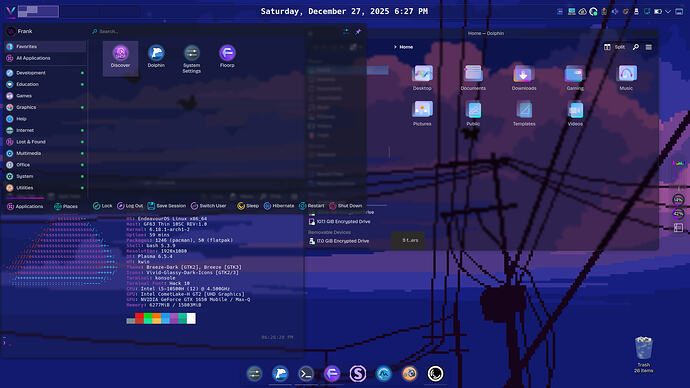Click the Sleep button
Image resolution: width=690 pixels, height=388 pixels.
tap(248, 206)
